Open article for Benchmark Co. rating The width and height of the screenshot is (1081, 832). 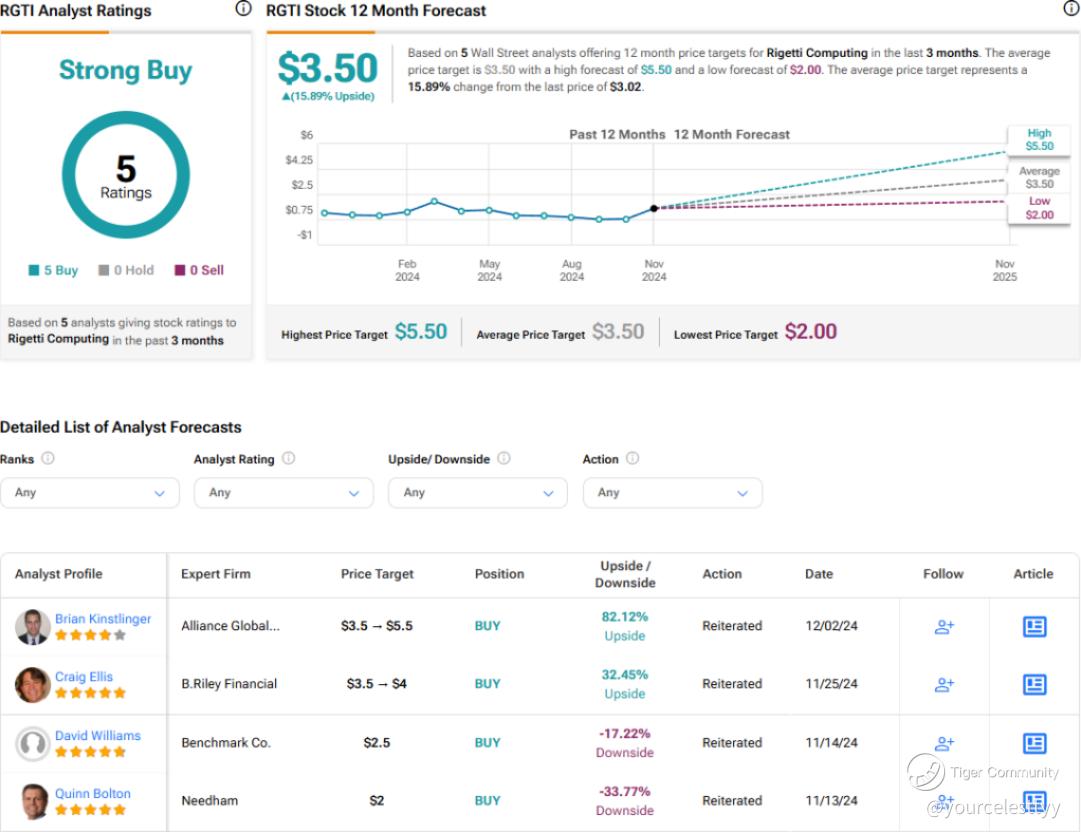click(x=1034, y=743)
